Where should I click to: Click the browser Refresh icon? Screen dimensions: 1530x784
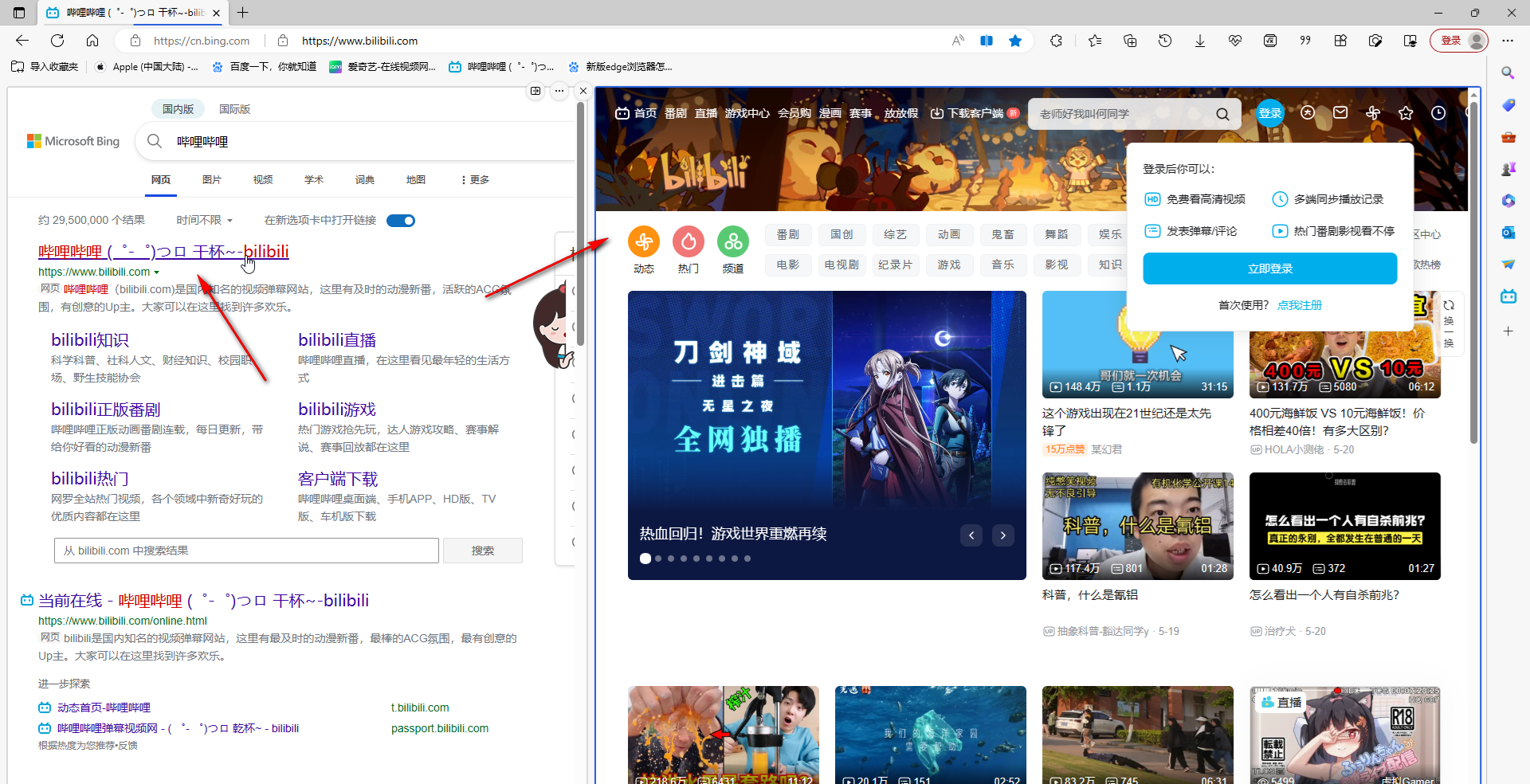(x=57, y=41)
